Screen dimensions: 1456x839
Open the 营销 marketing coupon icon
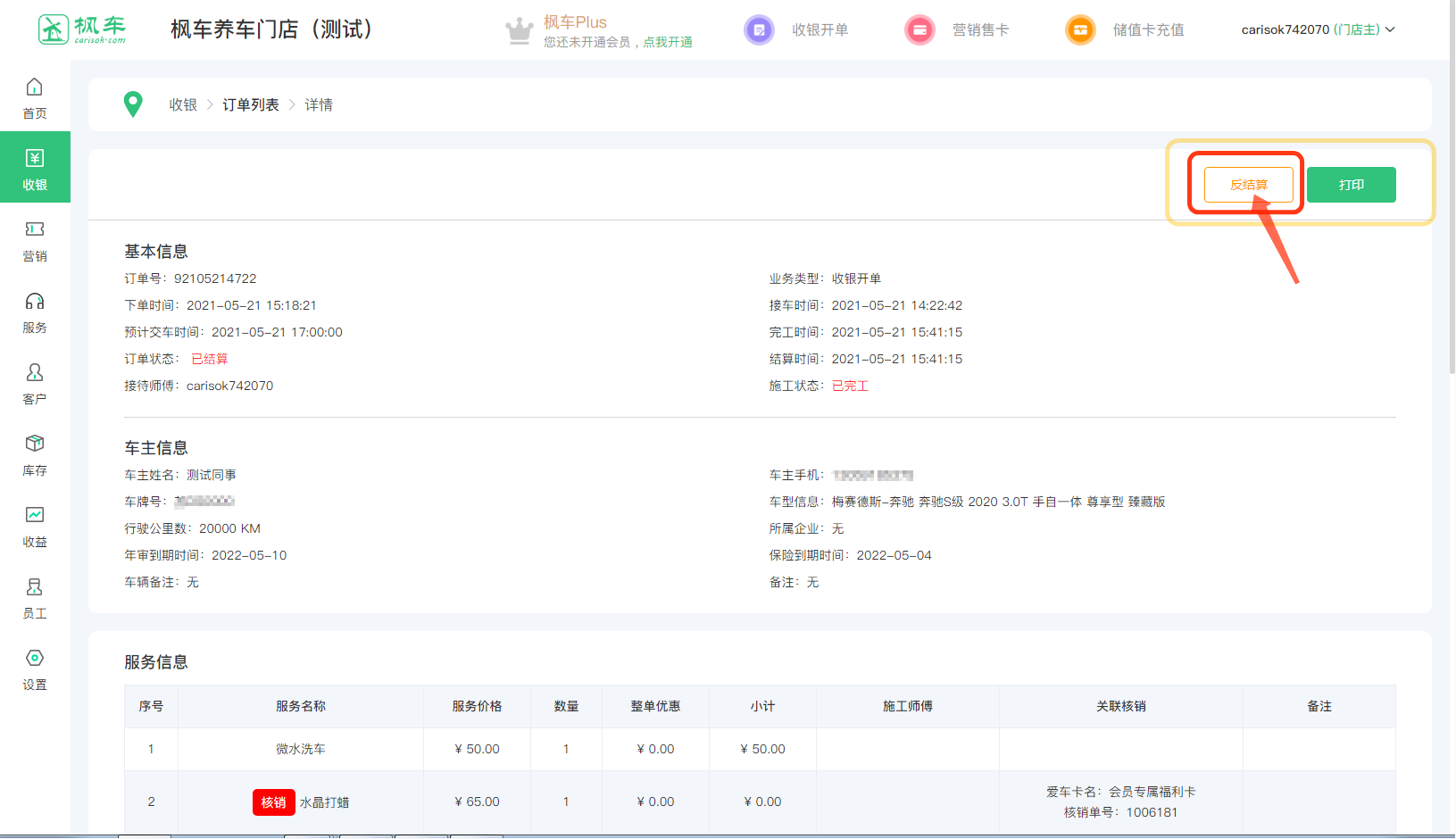pyautogui.click(x=35, y=230)
